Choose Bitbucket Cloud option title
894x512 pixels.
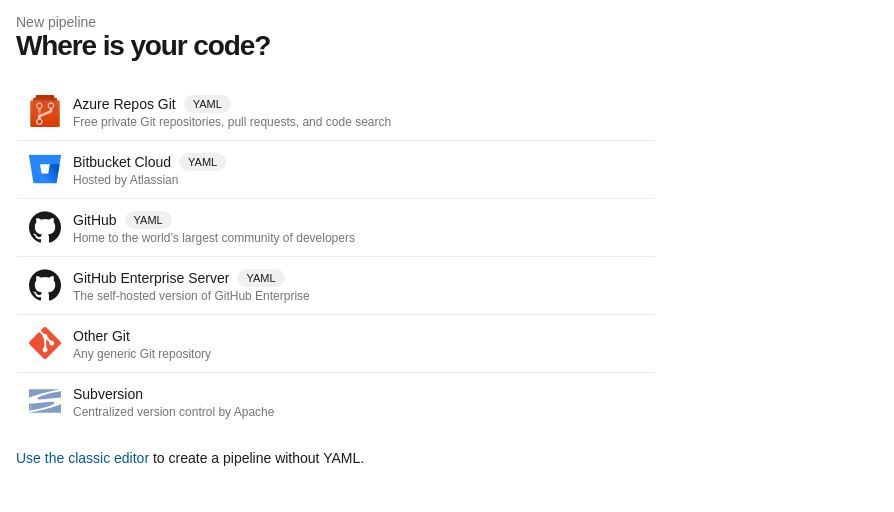(x=122, y=162)
